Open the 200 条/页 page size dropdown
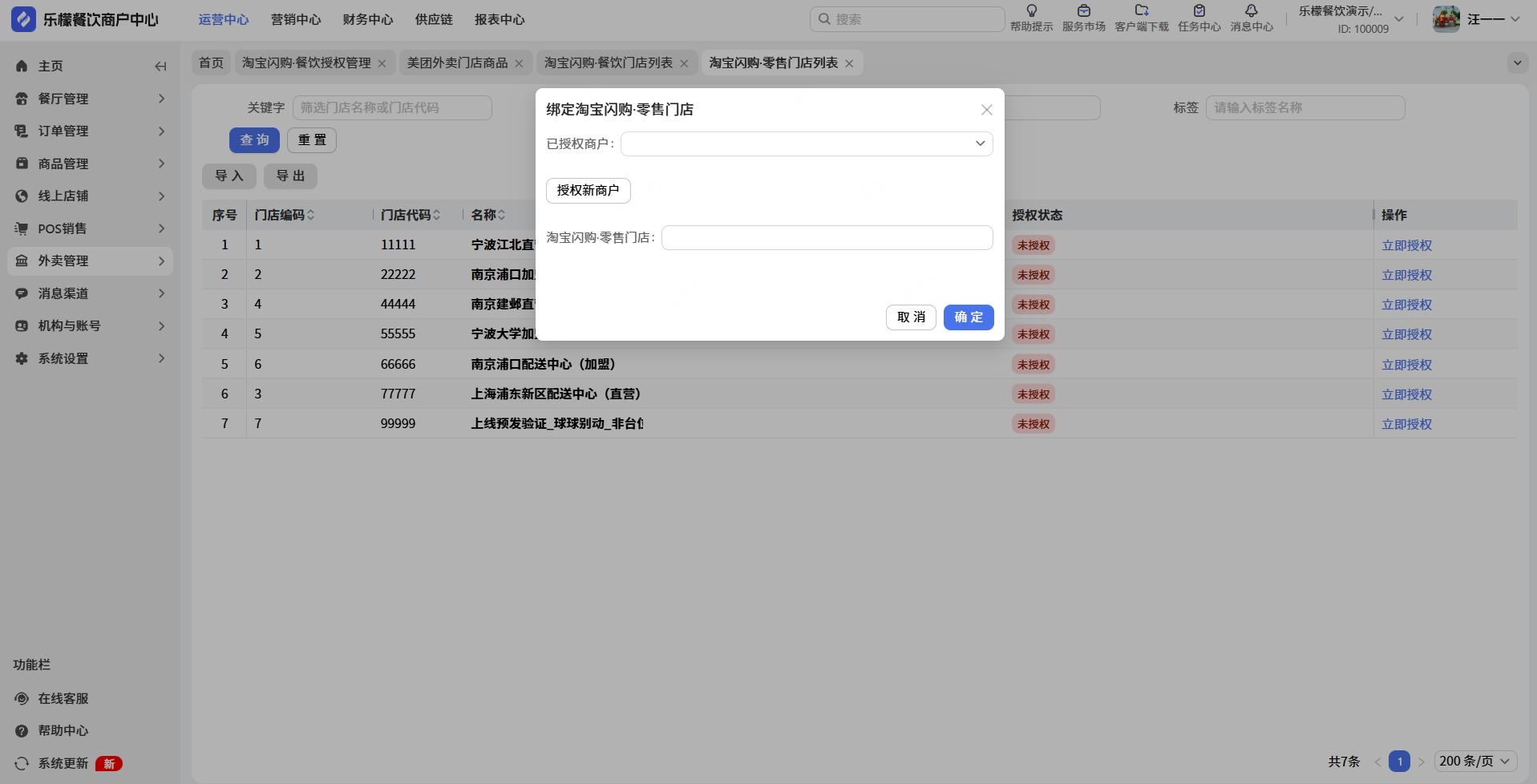 (1475, 762)
